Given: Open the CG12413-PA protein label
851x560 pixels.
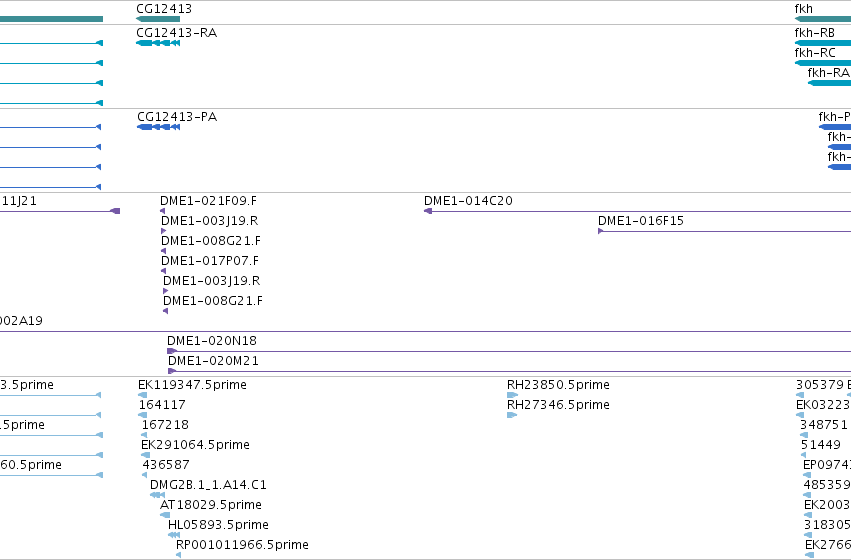Looking at the screenshot, I should (x=177, y=117).
